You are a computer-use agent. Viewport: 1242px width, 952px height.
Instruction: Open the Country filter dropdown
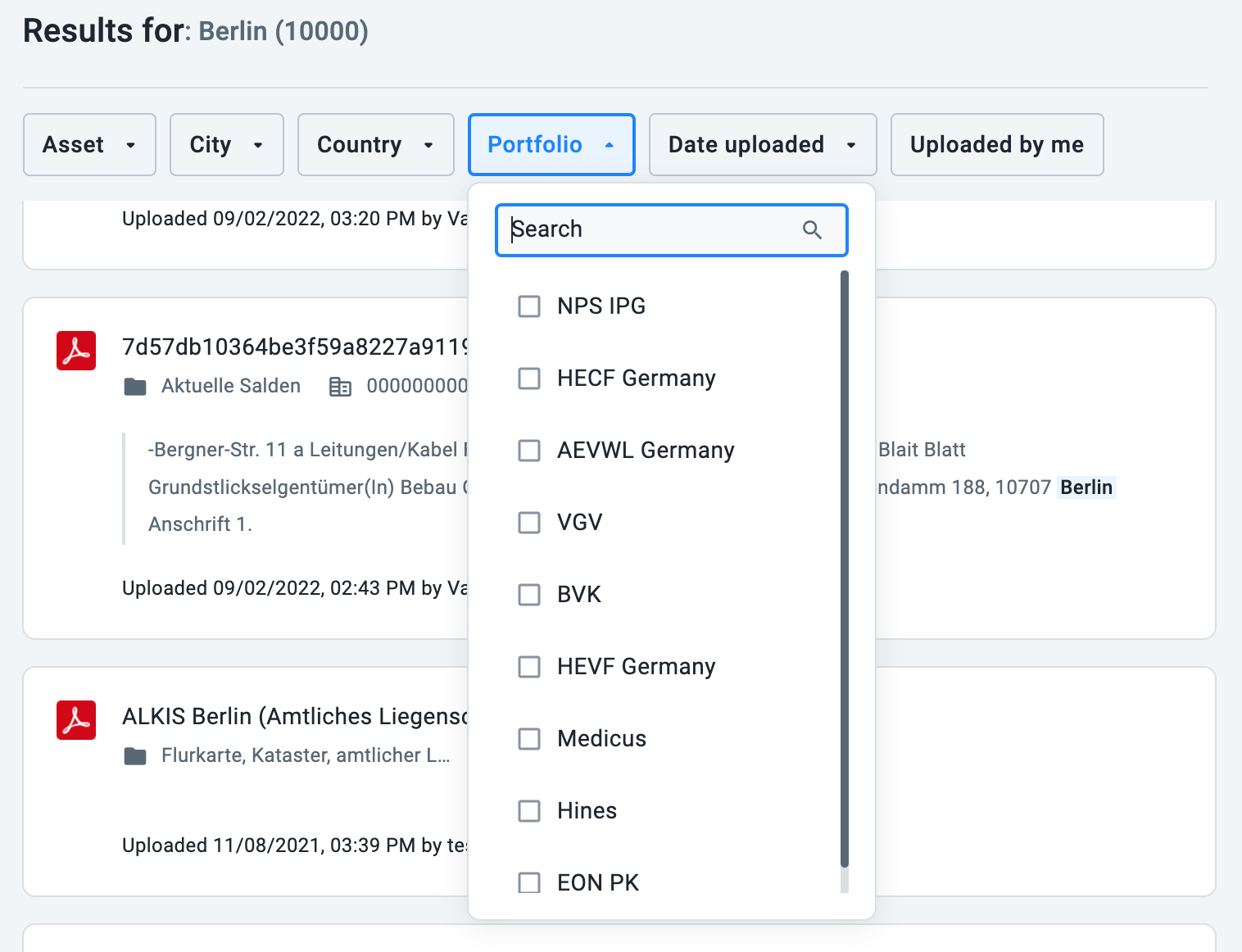(375, 145)
